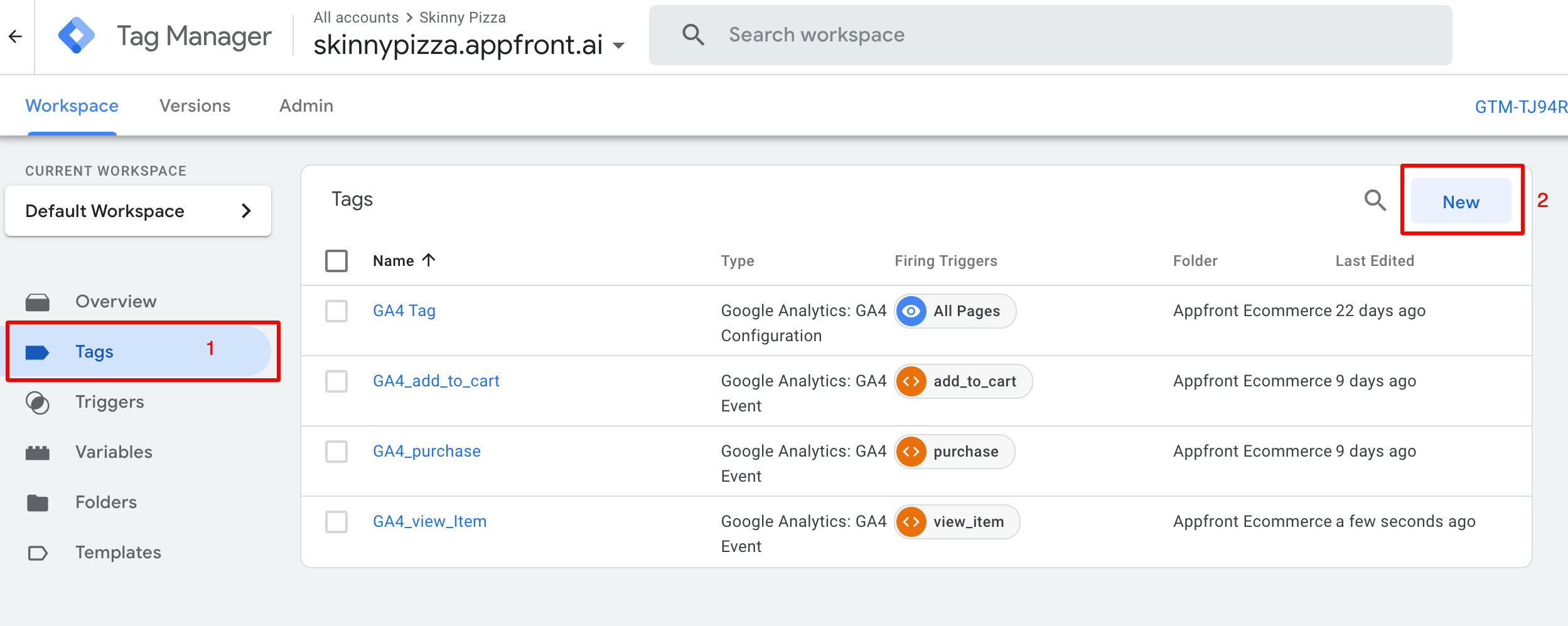Click the Variables sidebar icon
The image size is (1568, 626).
pos(38,452)
